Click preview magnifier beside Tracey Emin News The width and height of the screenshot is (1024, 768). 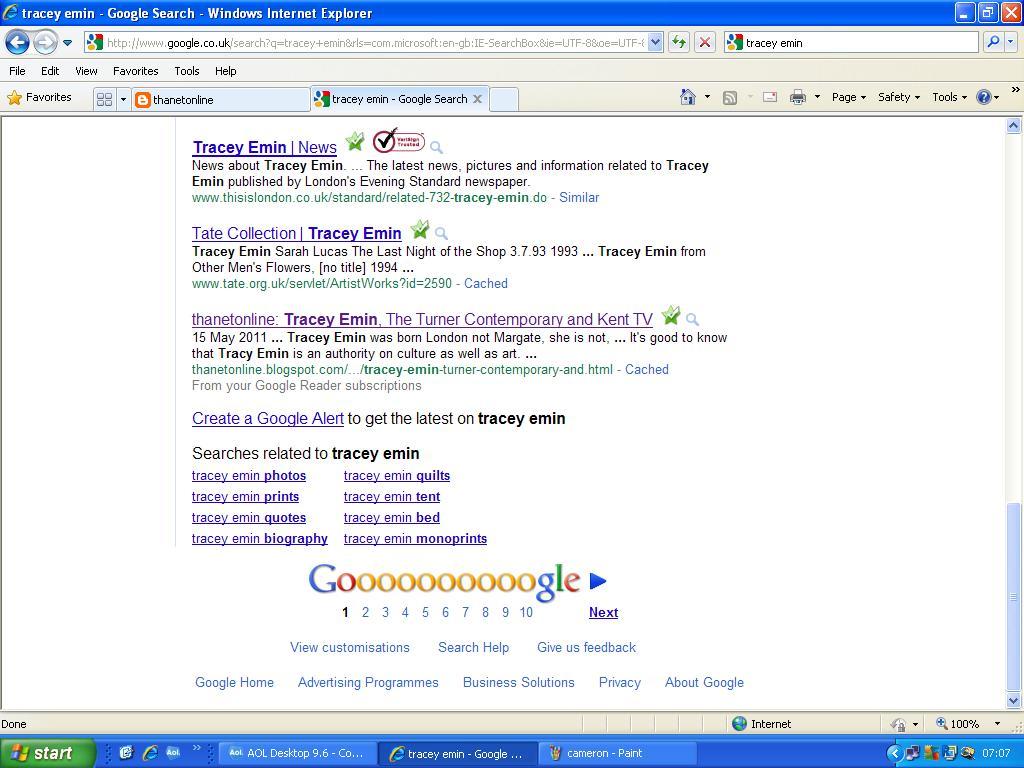pos(436,147)
